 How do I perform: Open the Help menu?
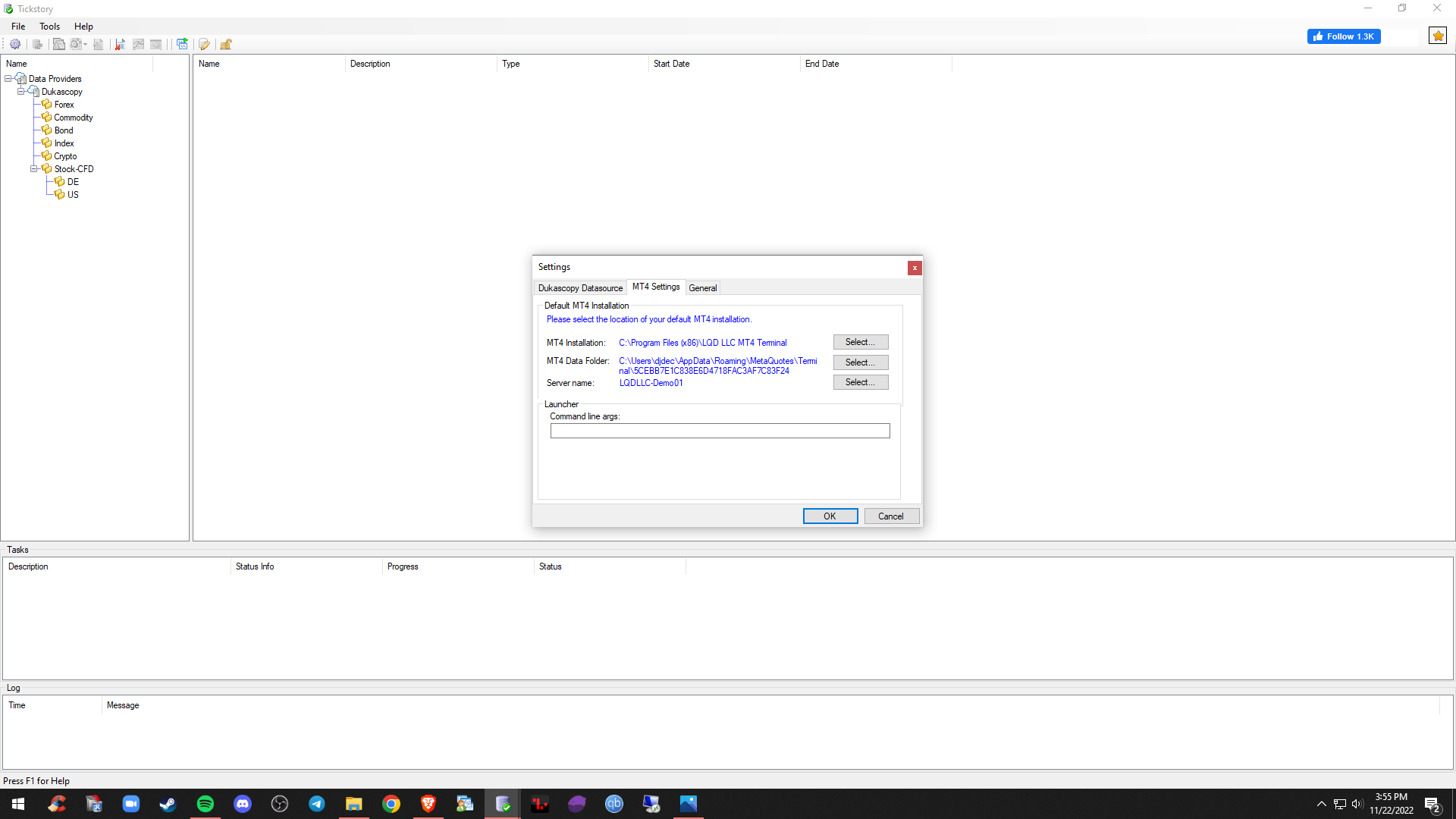tap(83, 26)
